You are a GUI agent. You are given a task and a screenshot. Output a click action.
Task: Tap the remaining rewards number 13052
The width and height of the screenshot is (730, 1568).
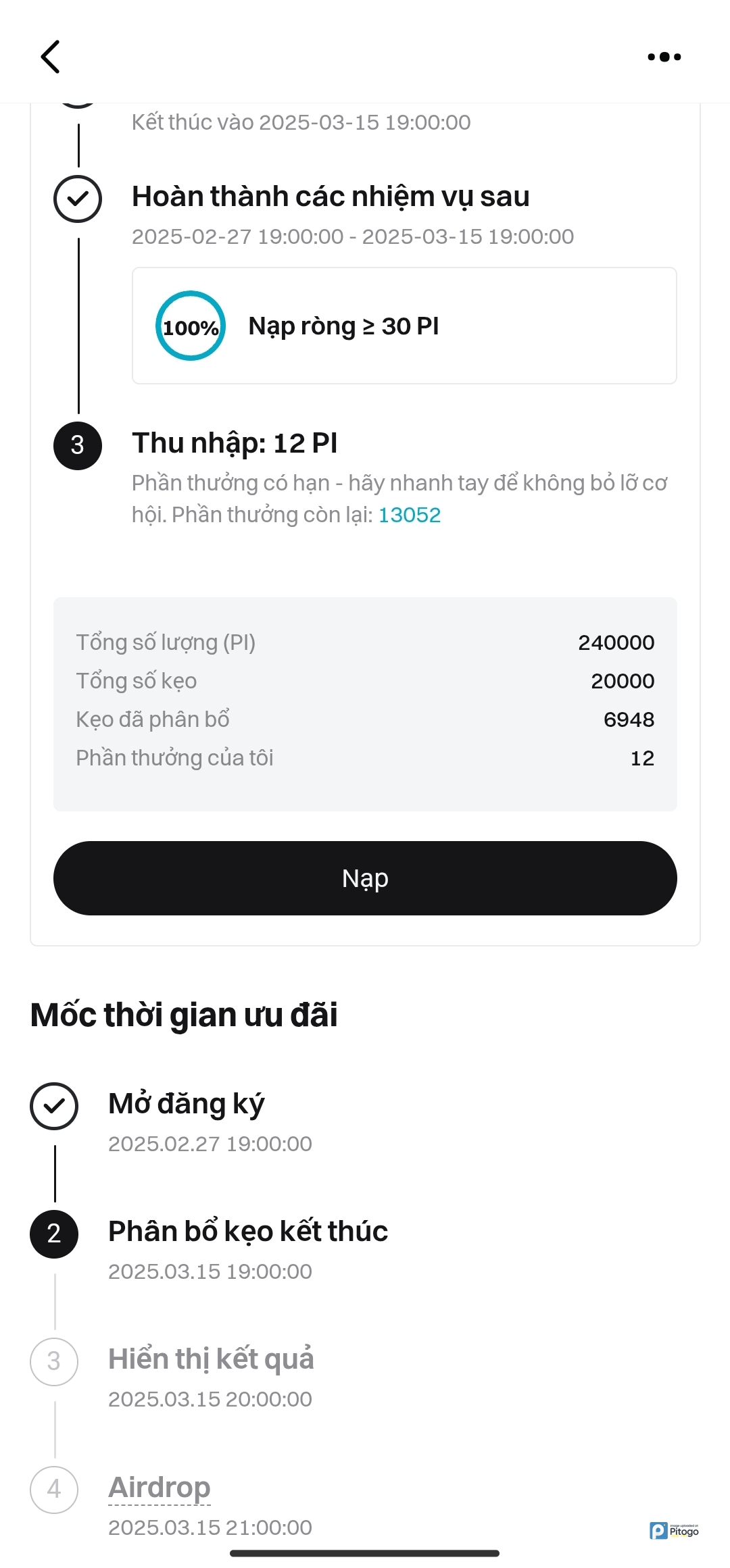coord(409,515)
